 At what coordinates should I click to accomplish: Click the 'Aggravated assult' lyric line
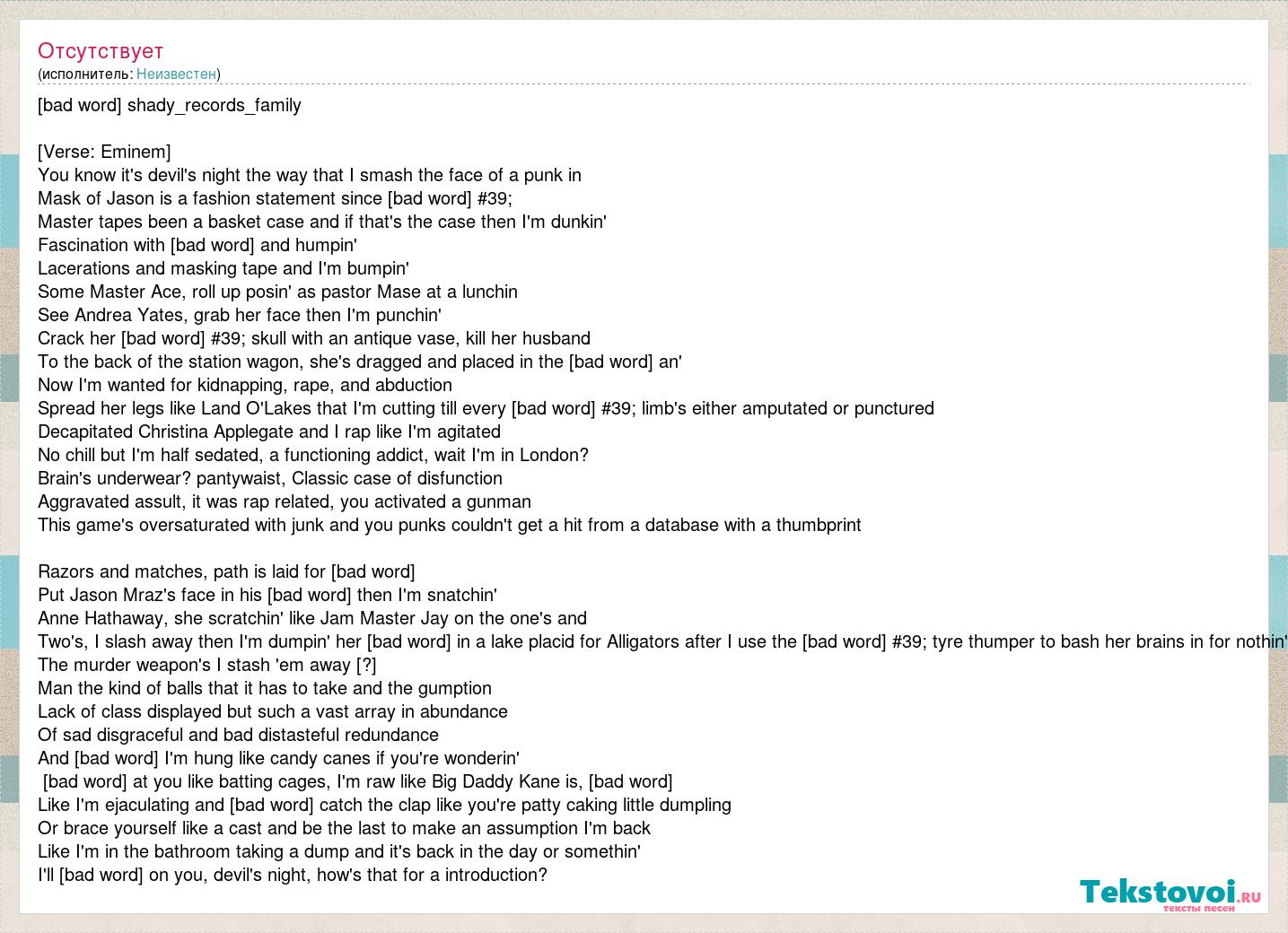point(285,501)
